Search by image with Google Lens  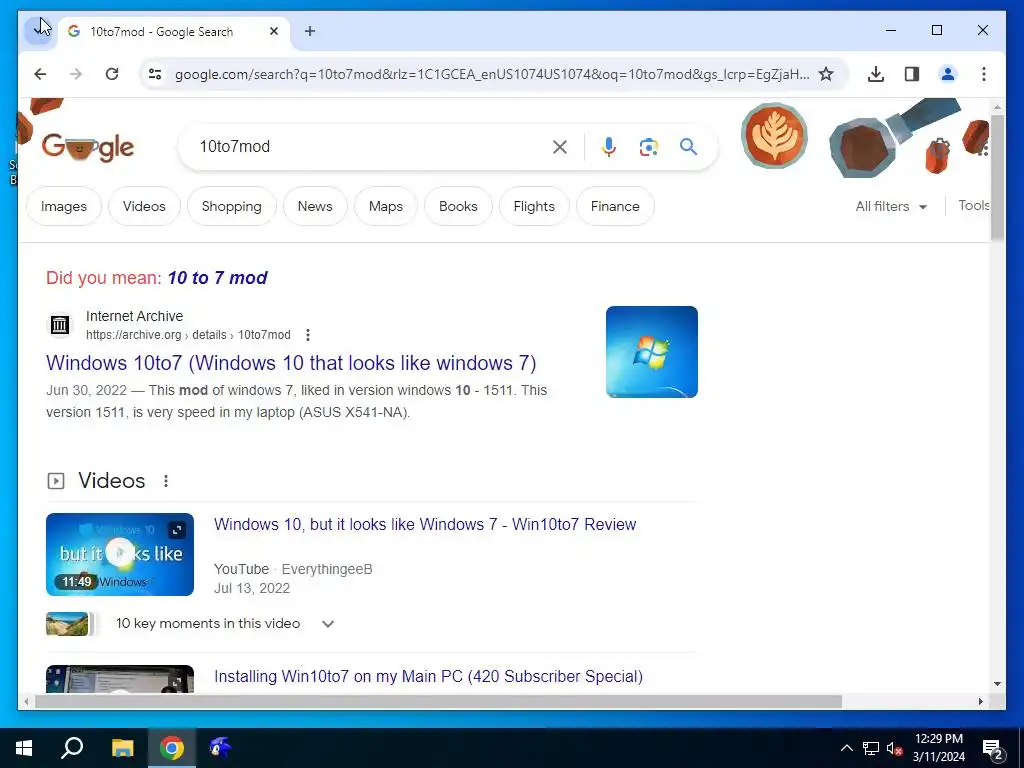648,147
